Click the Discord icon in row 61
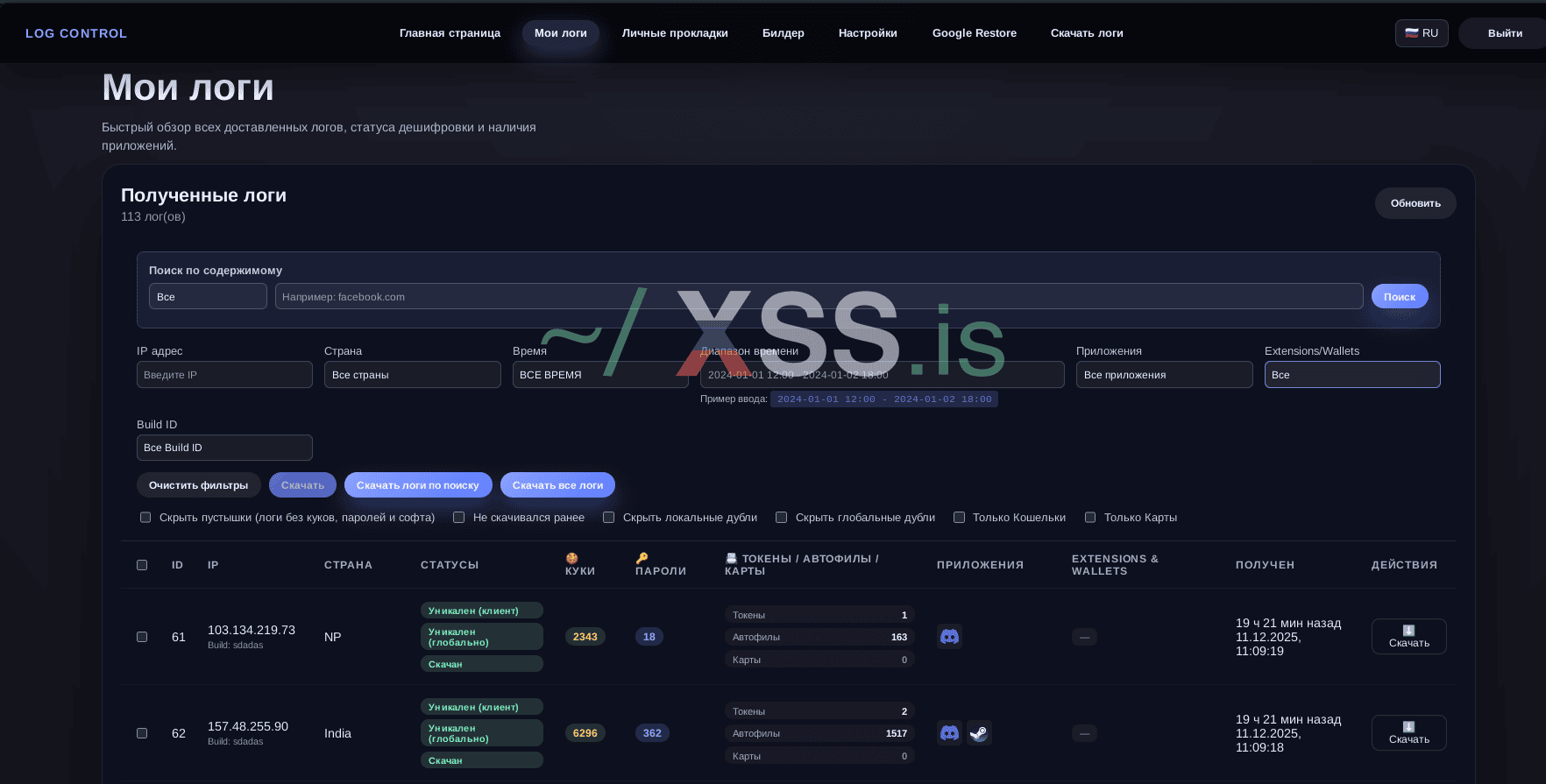Screen dimensions: 1546x784 [x=949, y=637]
